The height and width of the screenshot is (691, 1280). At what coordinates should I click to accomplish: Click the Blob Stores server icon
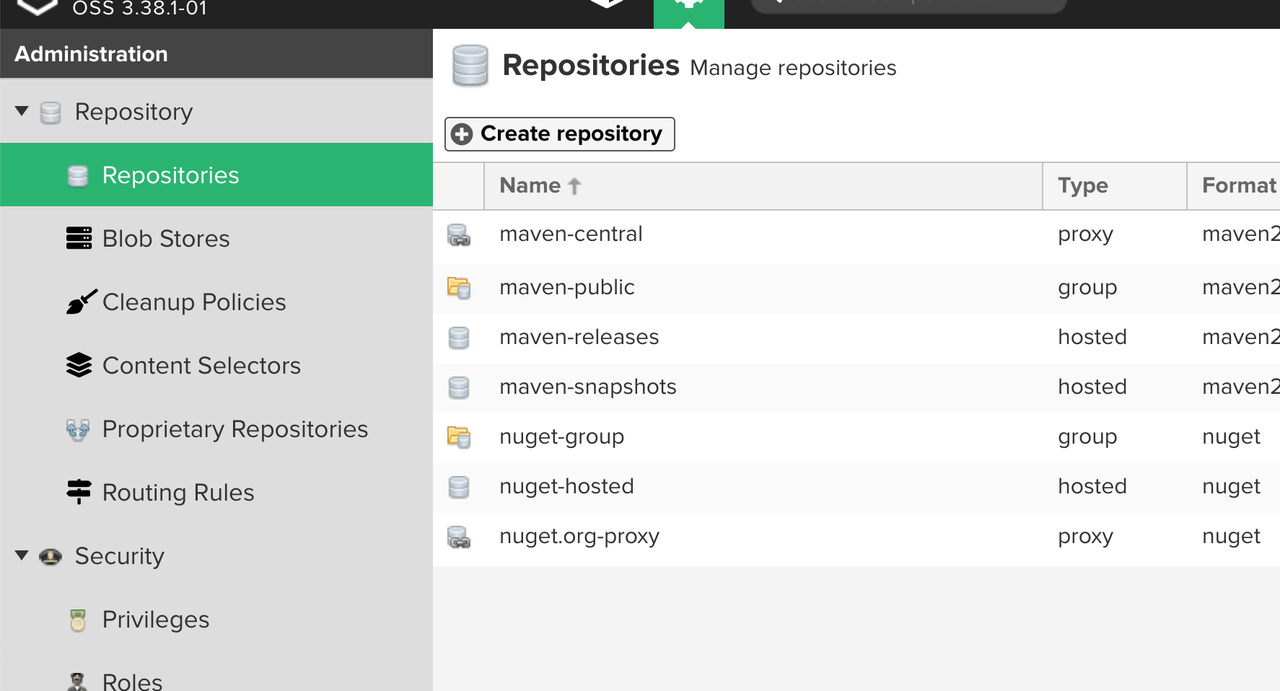tap(78, 238)
